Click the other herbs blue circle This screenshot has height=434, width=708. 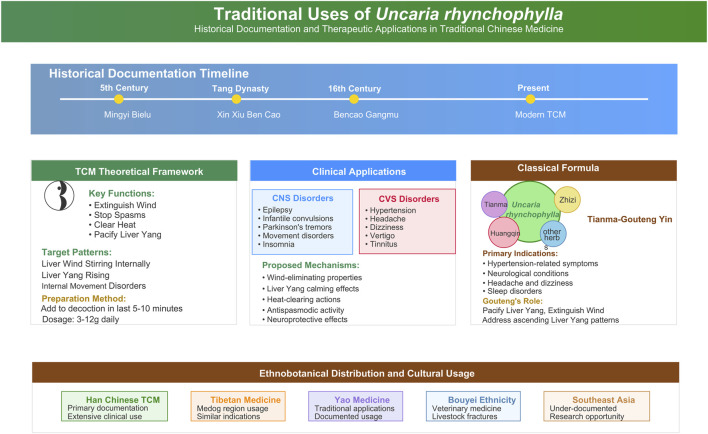click(x=552, y=234)
